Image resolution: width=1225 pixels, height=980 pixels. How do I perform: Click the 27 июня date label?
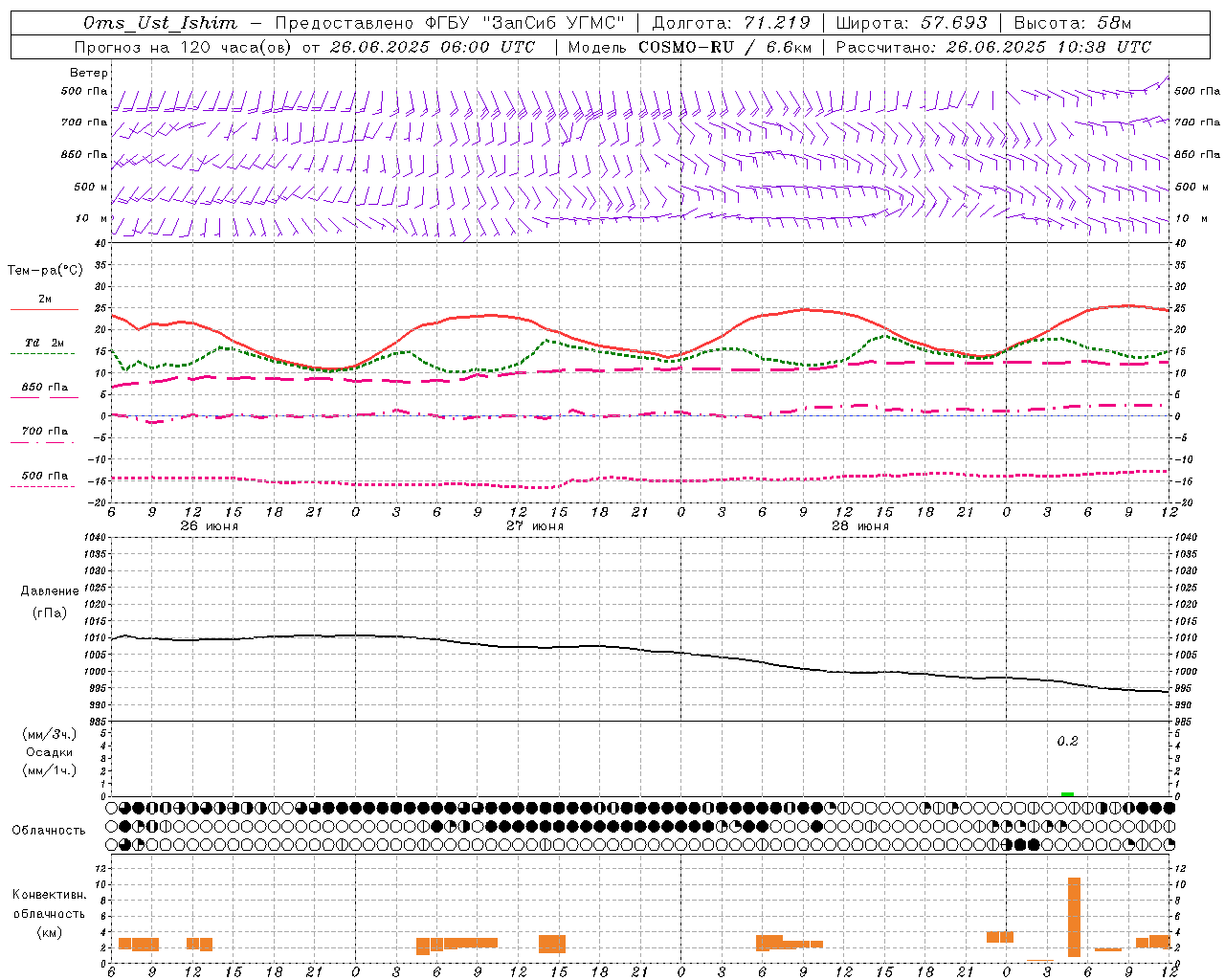[534, 526]
